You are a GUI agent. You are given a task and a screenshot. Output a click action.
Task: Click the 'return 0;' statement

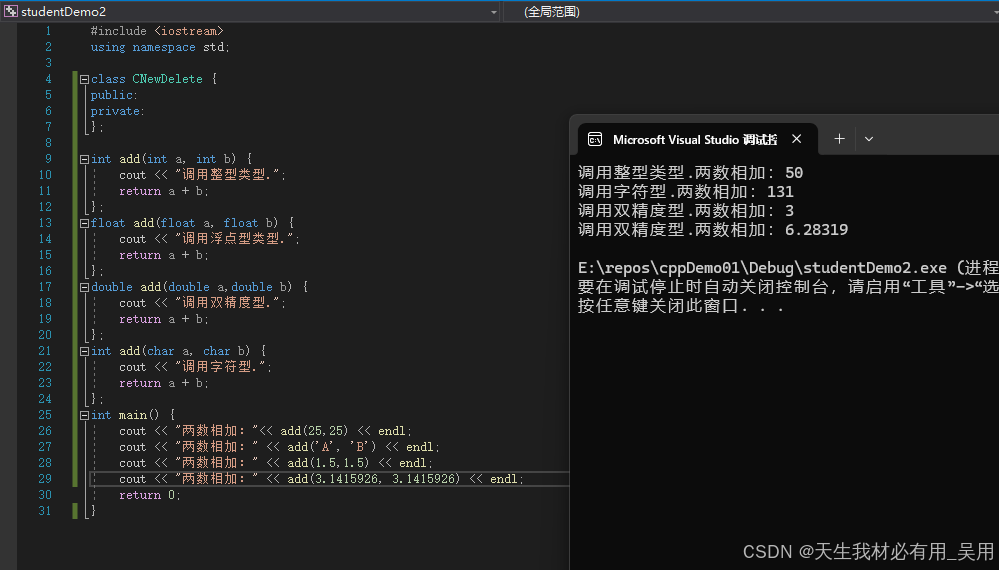click(x=150, y=495)
